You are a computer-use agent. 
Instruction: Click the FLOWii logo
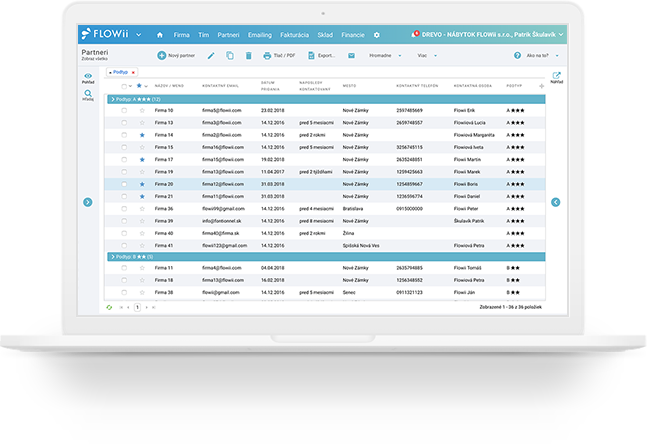[105, 34]
